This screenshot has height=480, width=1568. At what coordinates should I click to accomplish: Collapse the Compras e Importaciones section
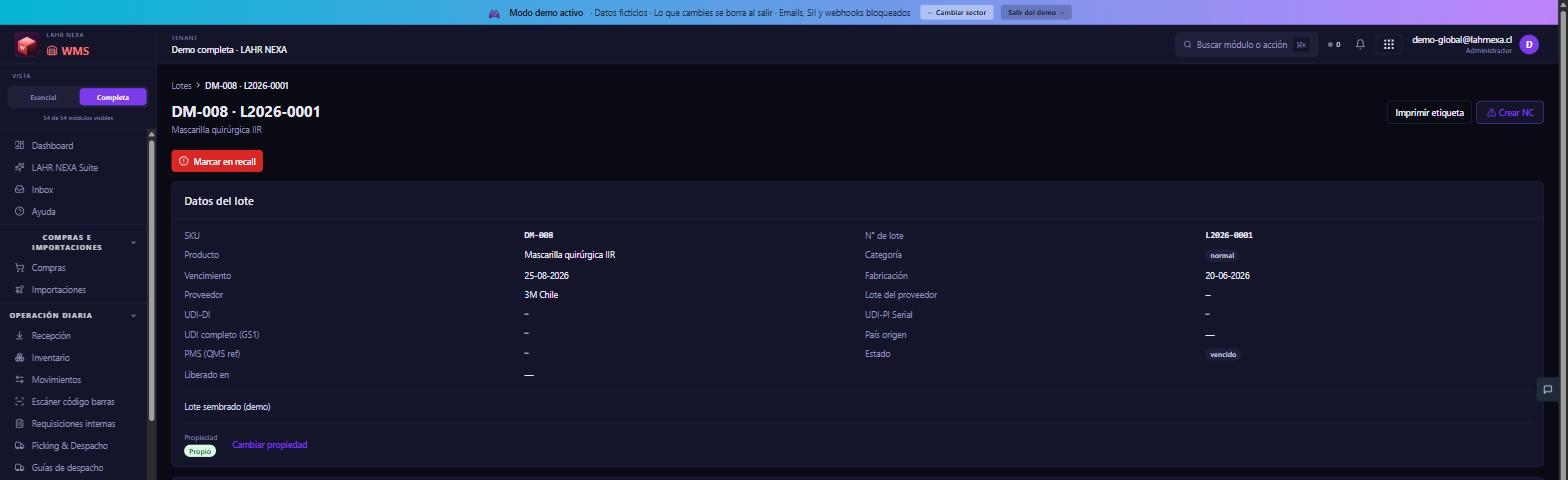[133, 242]
